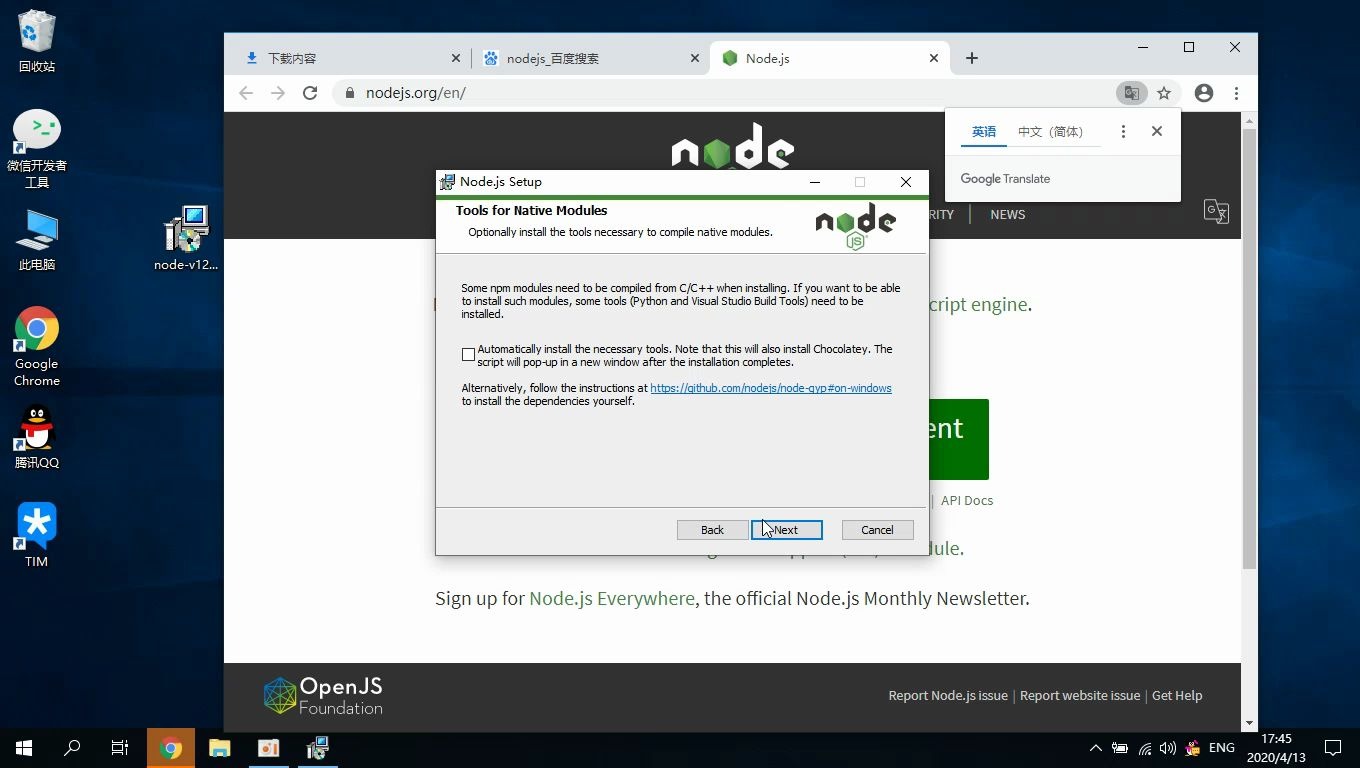Close the Node.js browser tab
The image size is (1360, 768).
coord(934,58)
